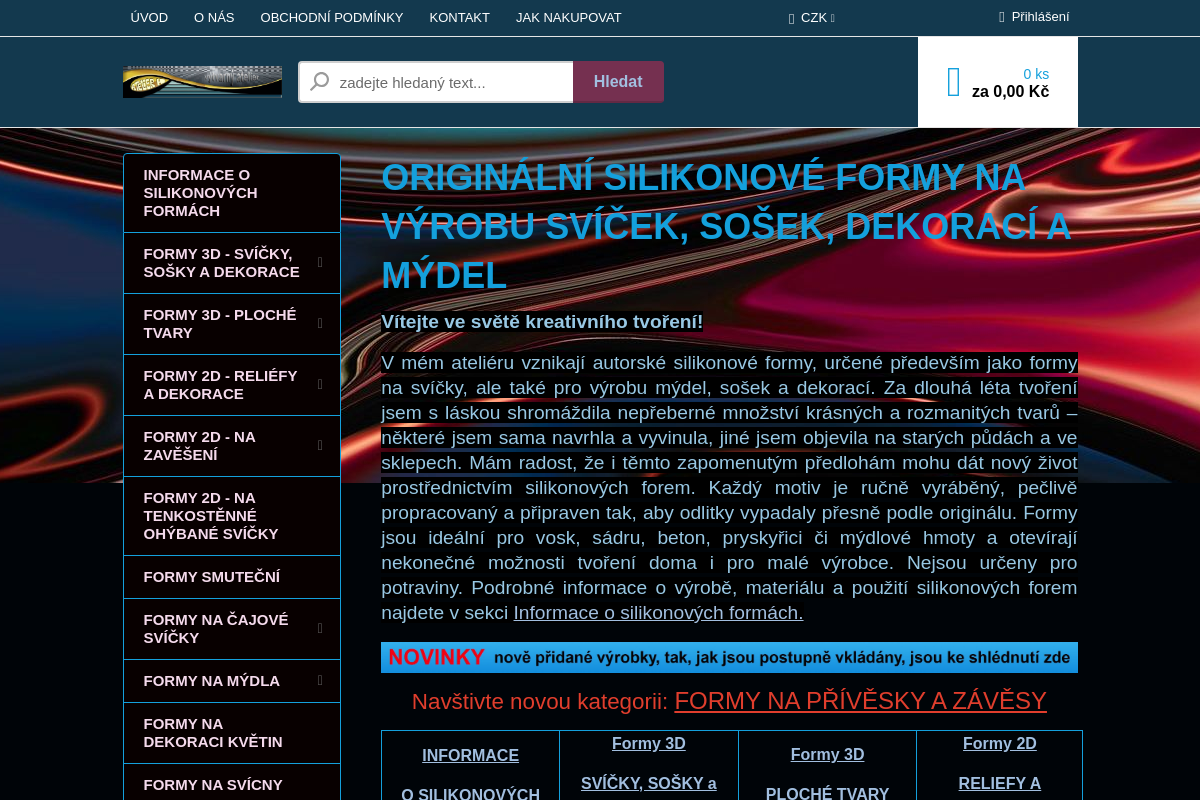Expand Formy 2D - Reliéfy a dekorace arrow
This screenshot has width=1200, height=800.
(x=320, y=385)
